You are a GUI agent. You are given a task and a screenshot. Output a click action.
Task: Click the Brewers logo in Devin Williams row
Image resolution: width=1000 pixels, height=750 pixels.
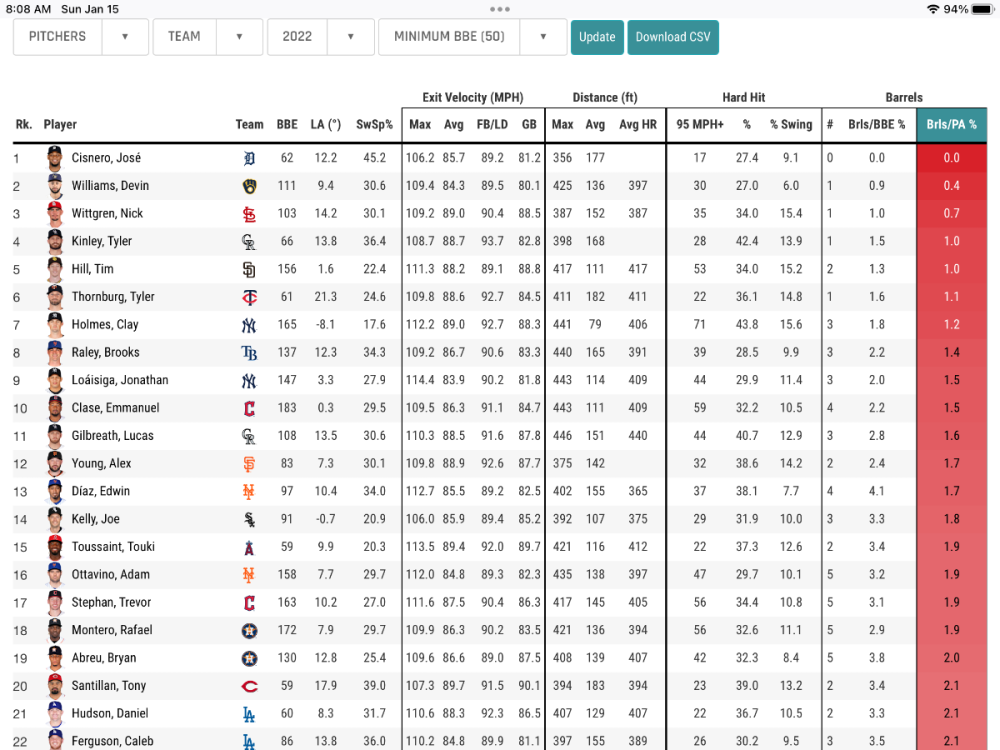[x=249, y=186]
